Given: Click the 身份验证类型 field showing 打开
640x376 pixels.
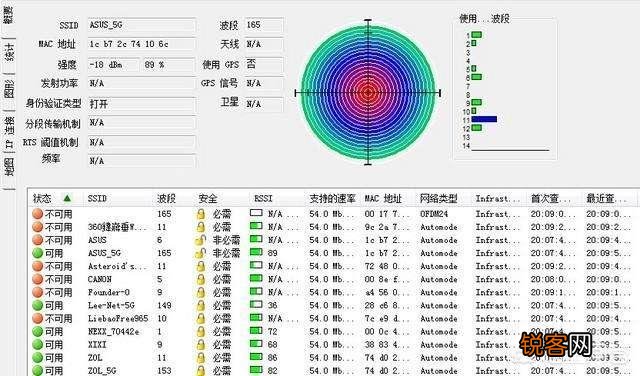Looking at the screenshot, I should click(141, 104).
